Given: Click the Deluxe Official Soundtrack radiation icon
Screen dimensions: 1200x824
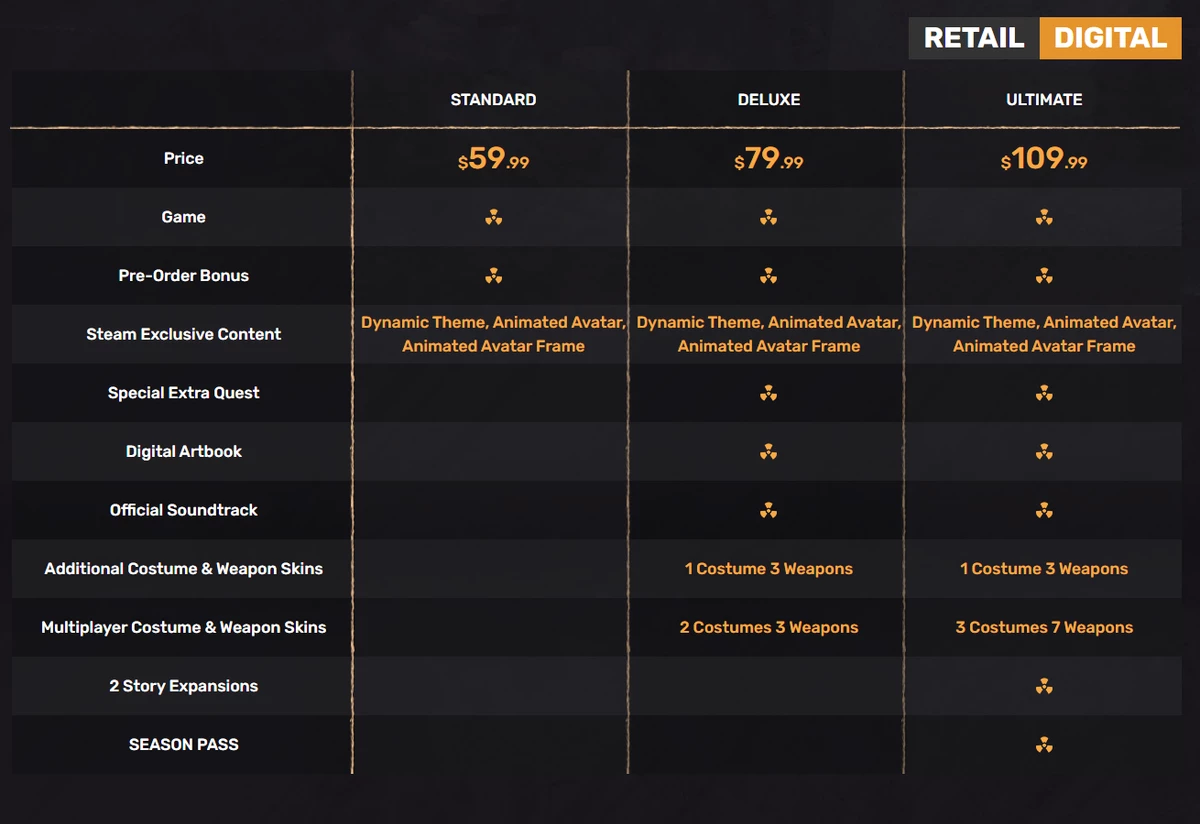Looking at the screenshot, I should pos(768,511).
